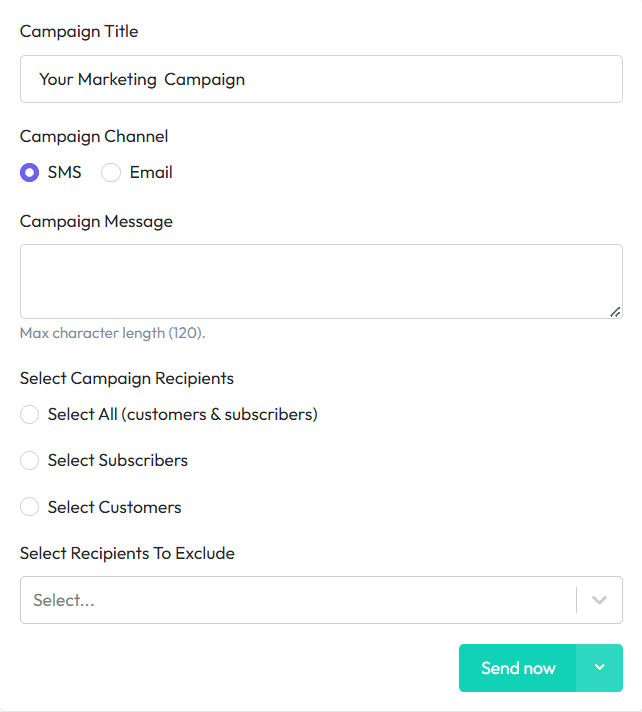The width and height of the screenshot is (642, 712).
Task: Click the message box resize handle
Action: coord(615,312)
